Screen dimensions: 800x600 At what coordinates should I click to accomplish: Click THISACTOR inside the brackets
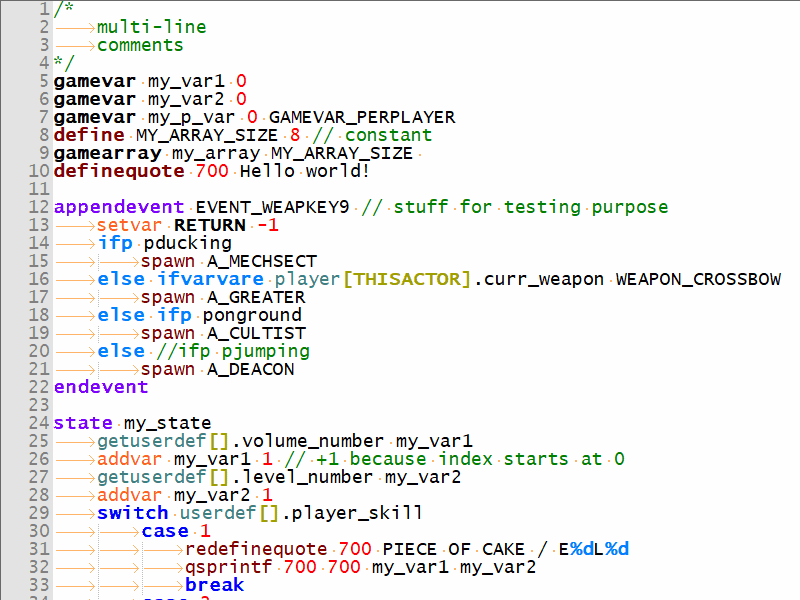pyautogui.click(x=407, y=279)
